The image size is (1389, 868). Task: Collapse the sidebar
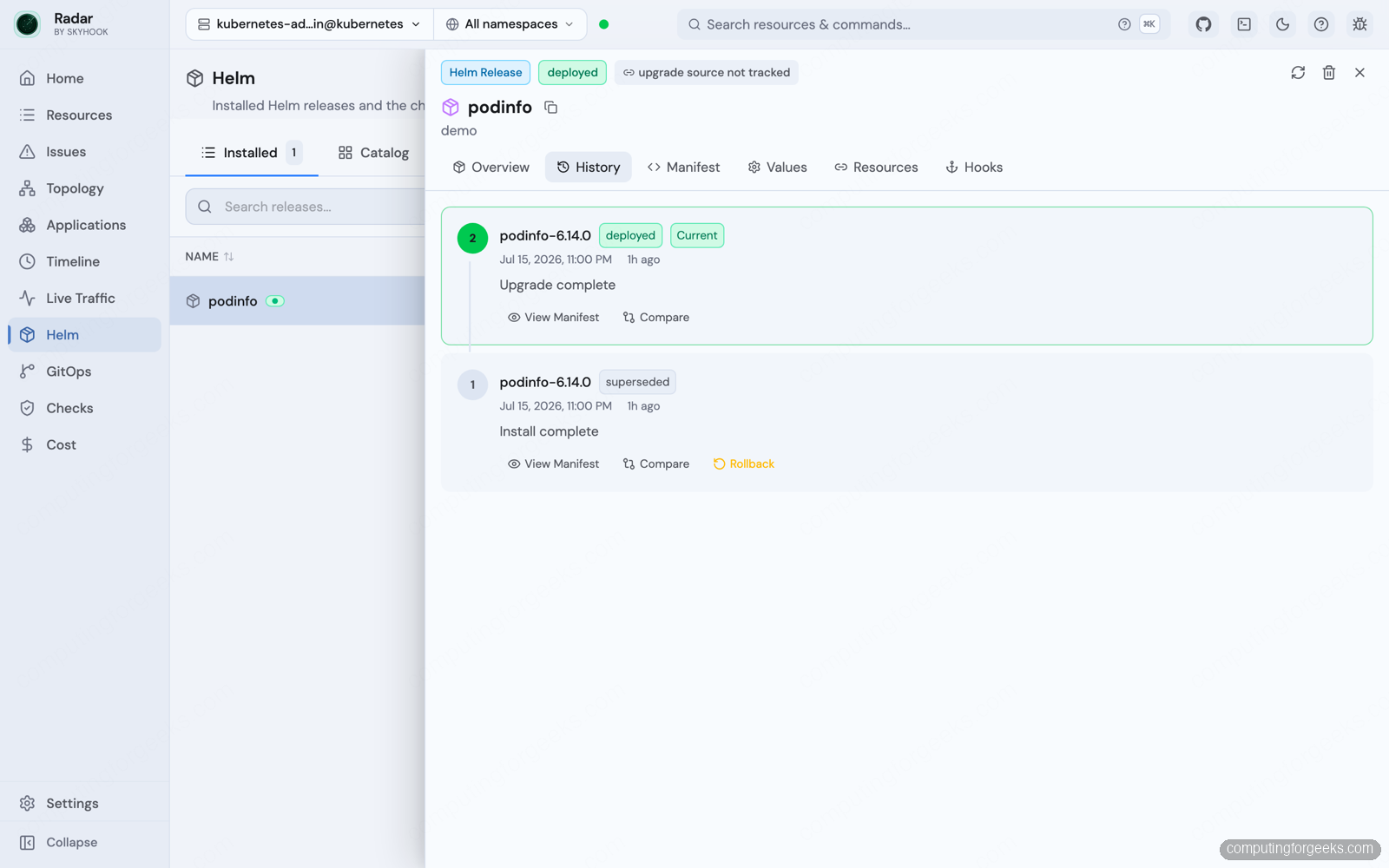click(x=84, y=842)
